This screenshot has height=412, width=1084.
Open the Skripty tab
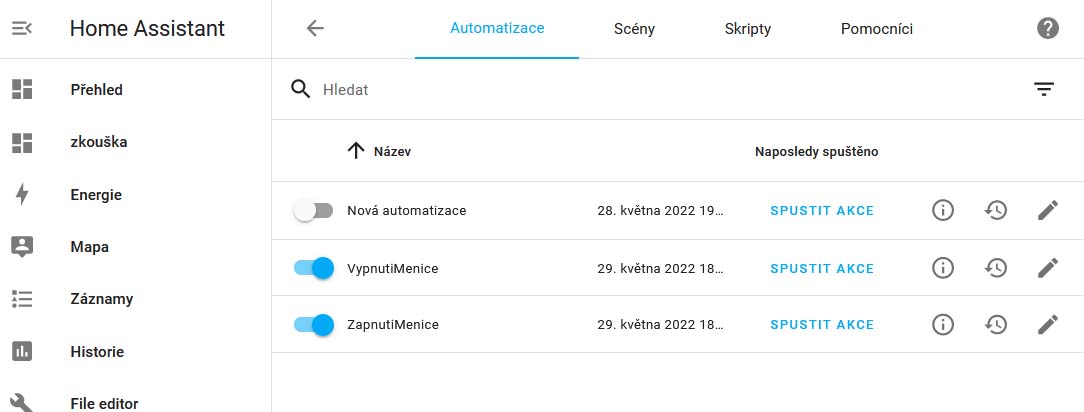[747, 29]
